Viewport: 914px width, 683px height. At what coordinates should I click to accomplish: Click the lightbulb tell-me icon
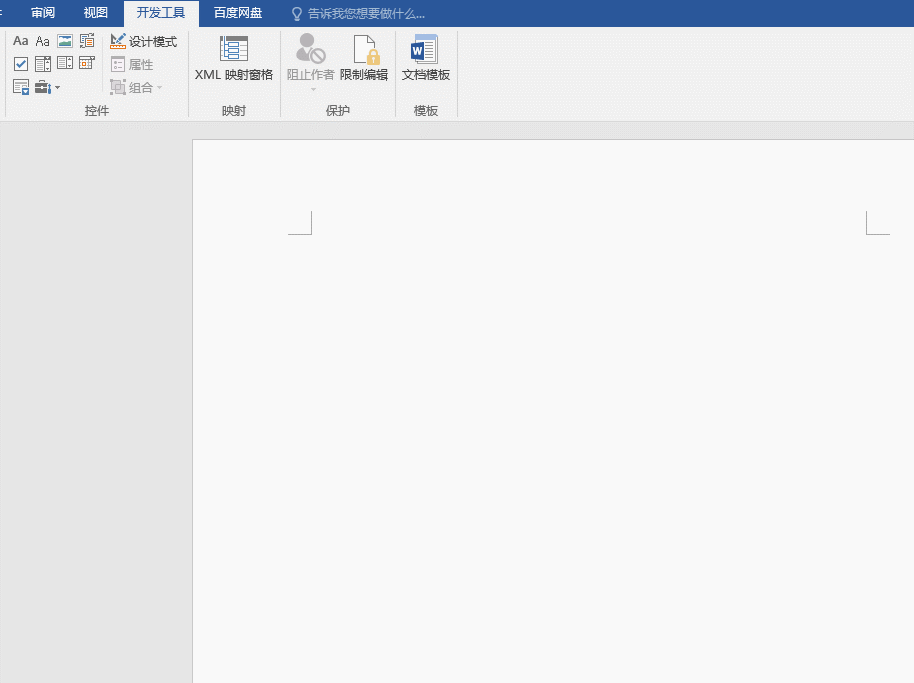coord(297,14)
